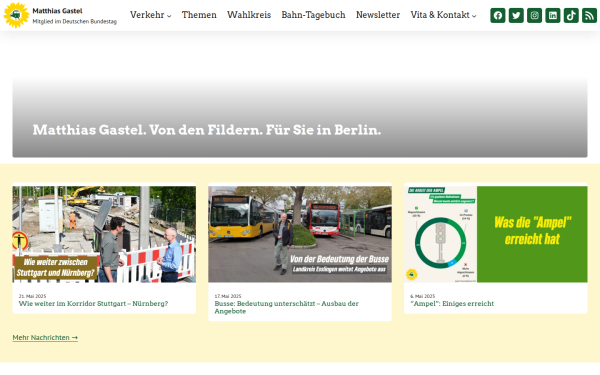Open the Twitter profile icon
Image resolution: width=600 pixels, height=375 pixels.
click(x=516, y=15)
